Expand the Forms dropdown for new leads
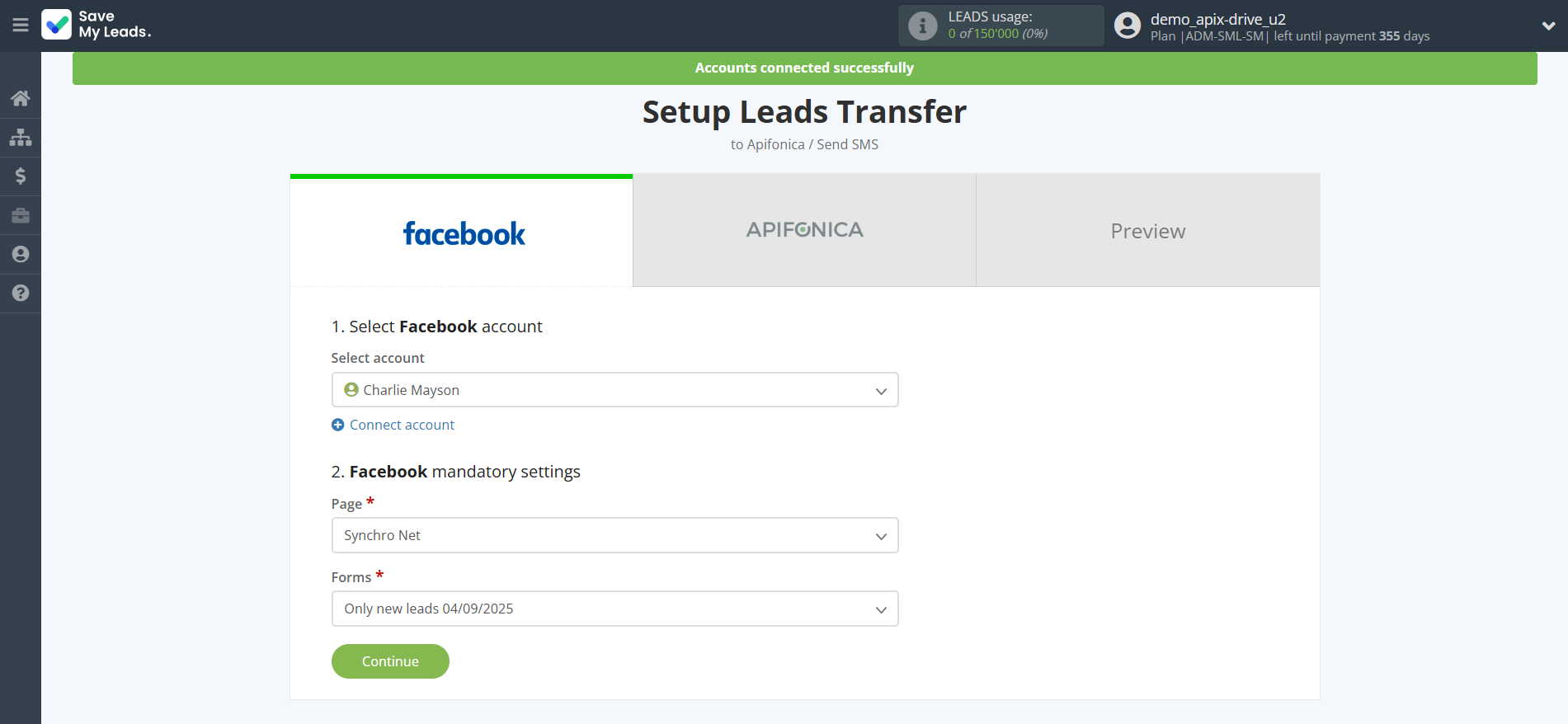The height and width of the screenshot is (724, 1568). tap(614, 609)
